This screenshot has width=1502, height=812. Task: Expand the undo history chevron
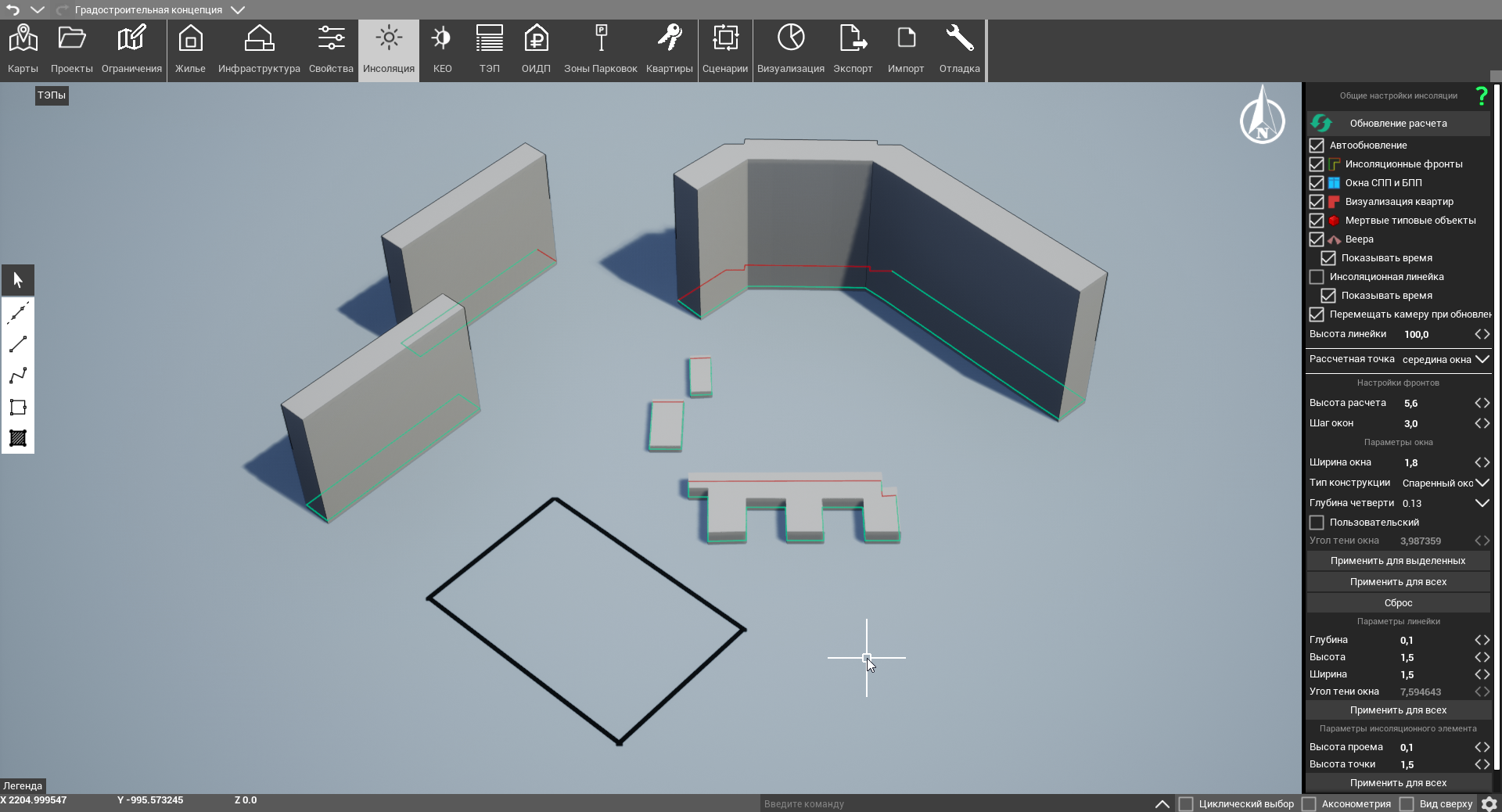click(x=37, y=9)
